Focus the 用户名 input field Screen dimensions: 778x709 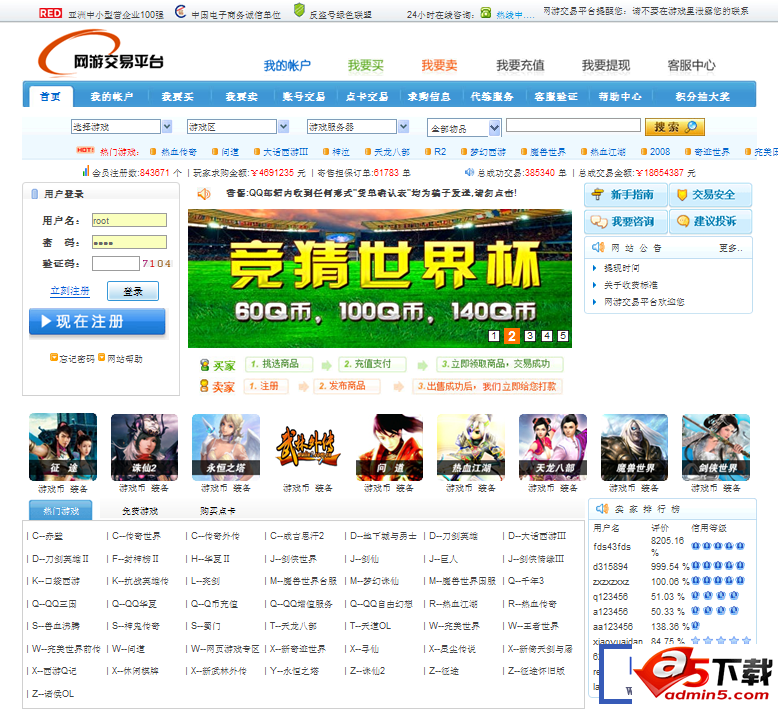pyautogui.click(x=130, y=220)
